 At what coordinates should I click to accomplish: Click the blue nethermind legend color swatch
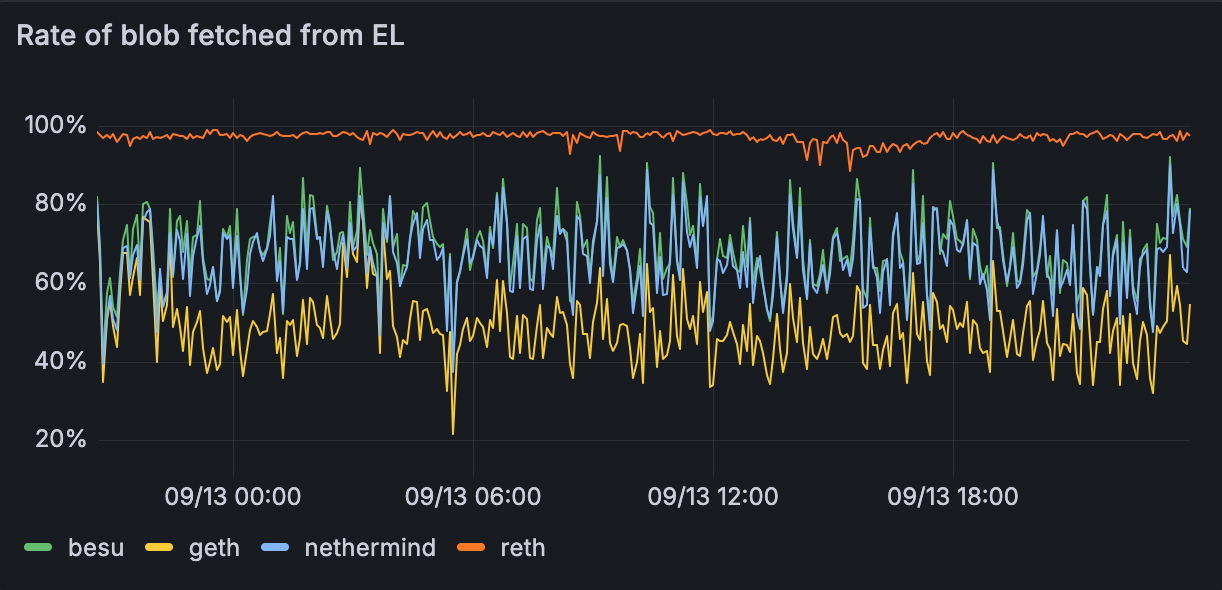(x=275, y=547)
